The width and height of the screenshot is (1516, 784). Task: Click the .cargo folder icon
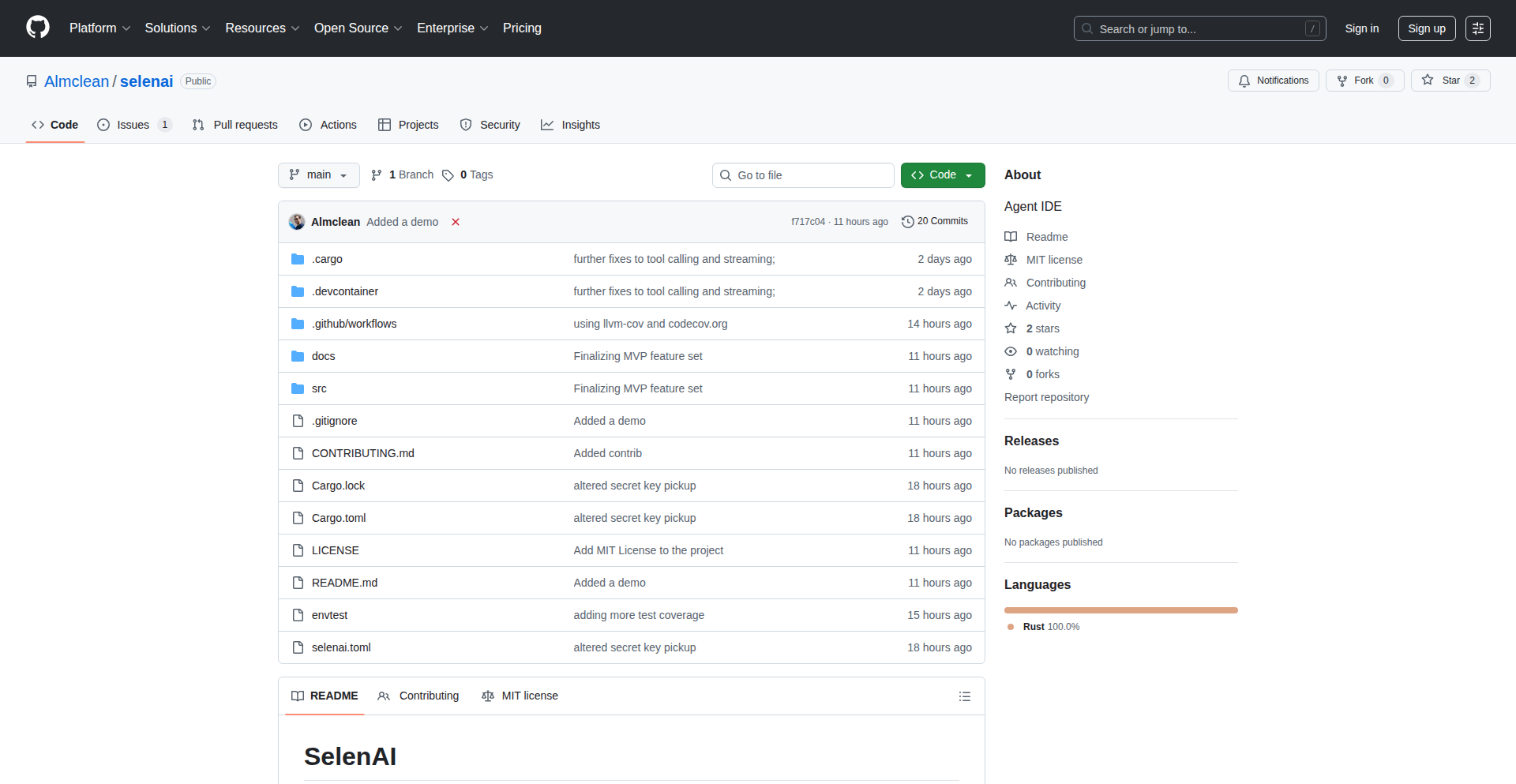click(298, 259)
